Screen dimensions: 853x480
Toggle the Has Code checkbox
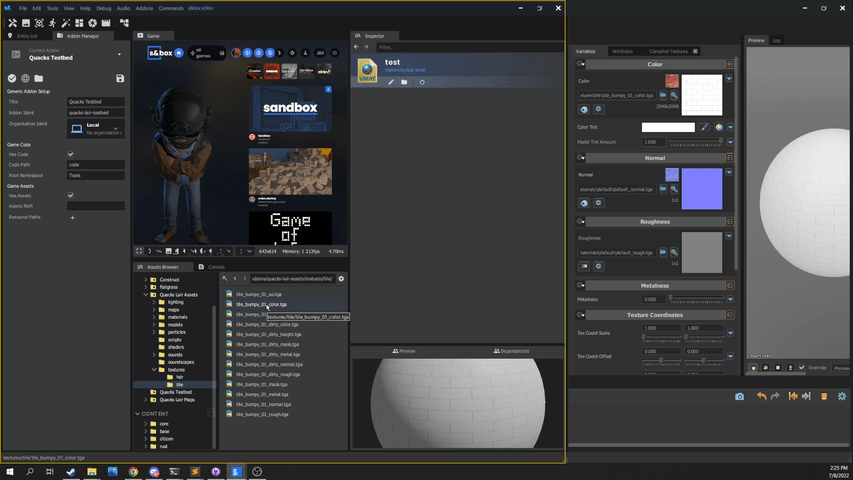(x=71, y=155)
